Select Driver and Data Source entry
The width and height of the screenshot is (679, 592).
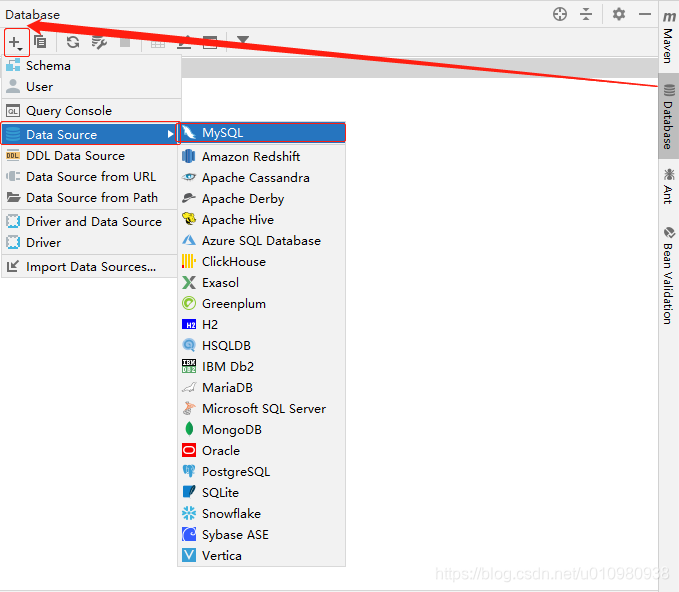90,222
